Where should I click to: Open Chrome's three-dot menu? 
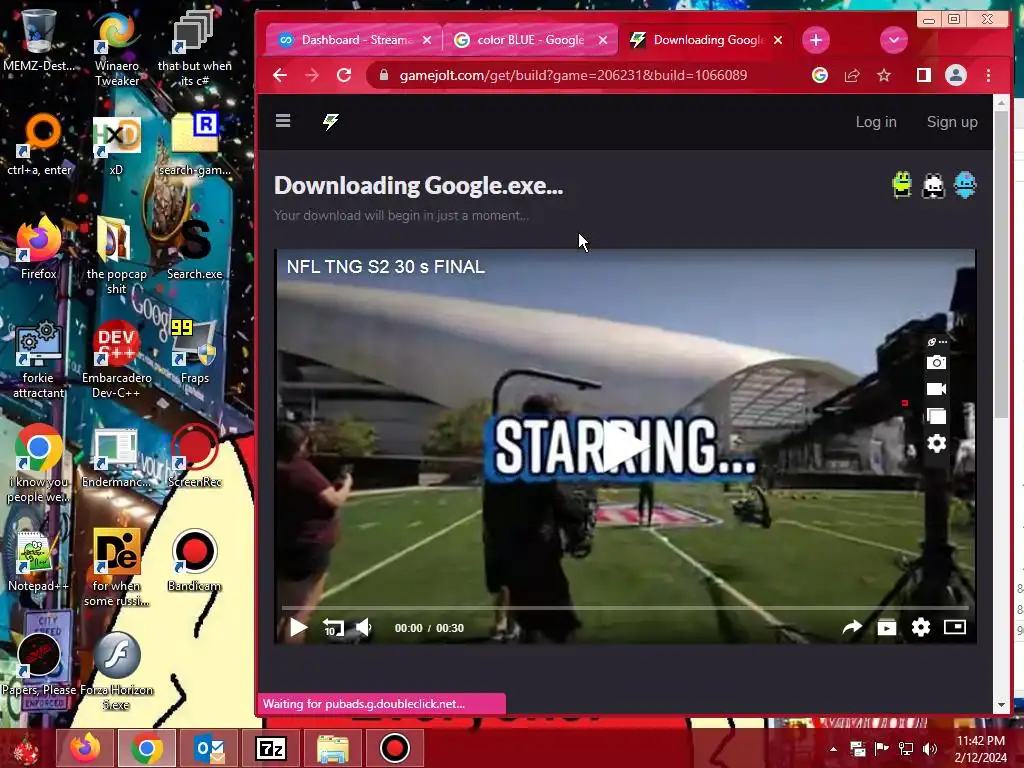click(x=988, y=75)
